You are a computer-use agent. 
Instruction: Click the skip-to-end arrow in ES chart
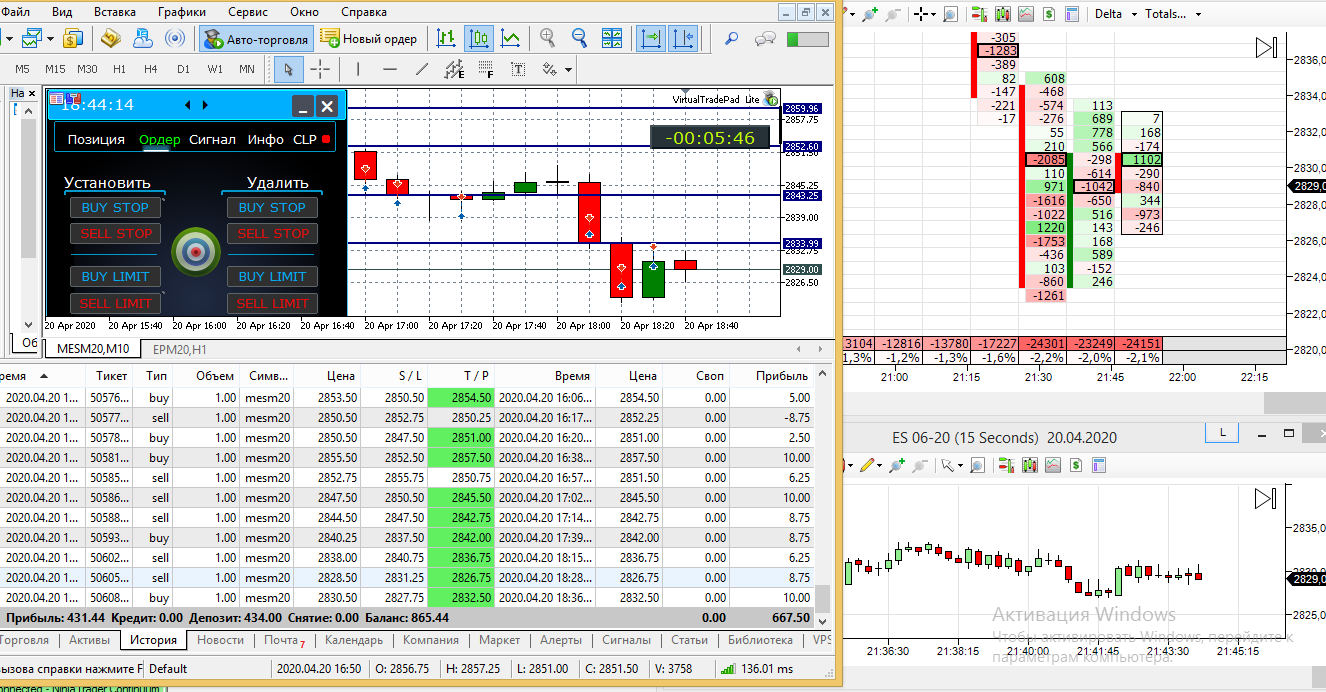click(x=1267, y=498)
